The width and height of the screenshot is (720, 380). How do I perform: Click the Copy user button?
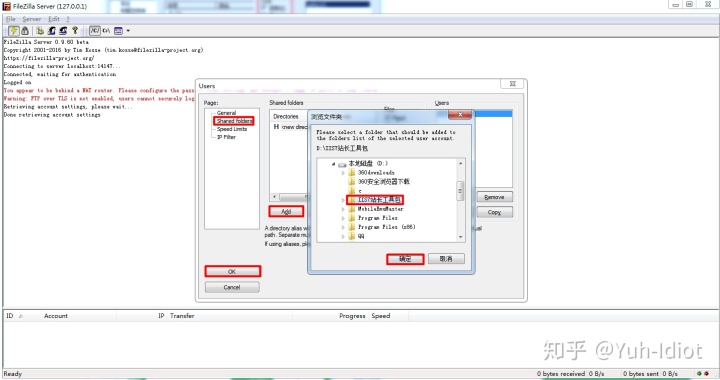pyautogui.click(x=494, y=212)
